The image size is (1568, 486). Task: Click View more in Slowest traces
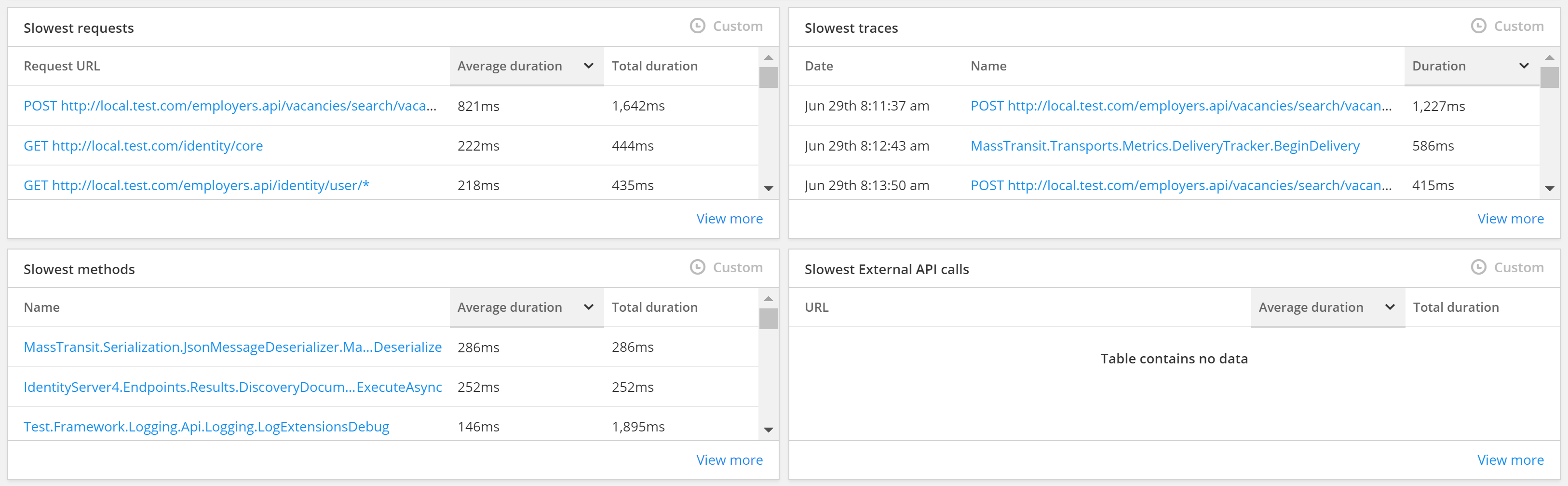(1511, 219)
